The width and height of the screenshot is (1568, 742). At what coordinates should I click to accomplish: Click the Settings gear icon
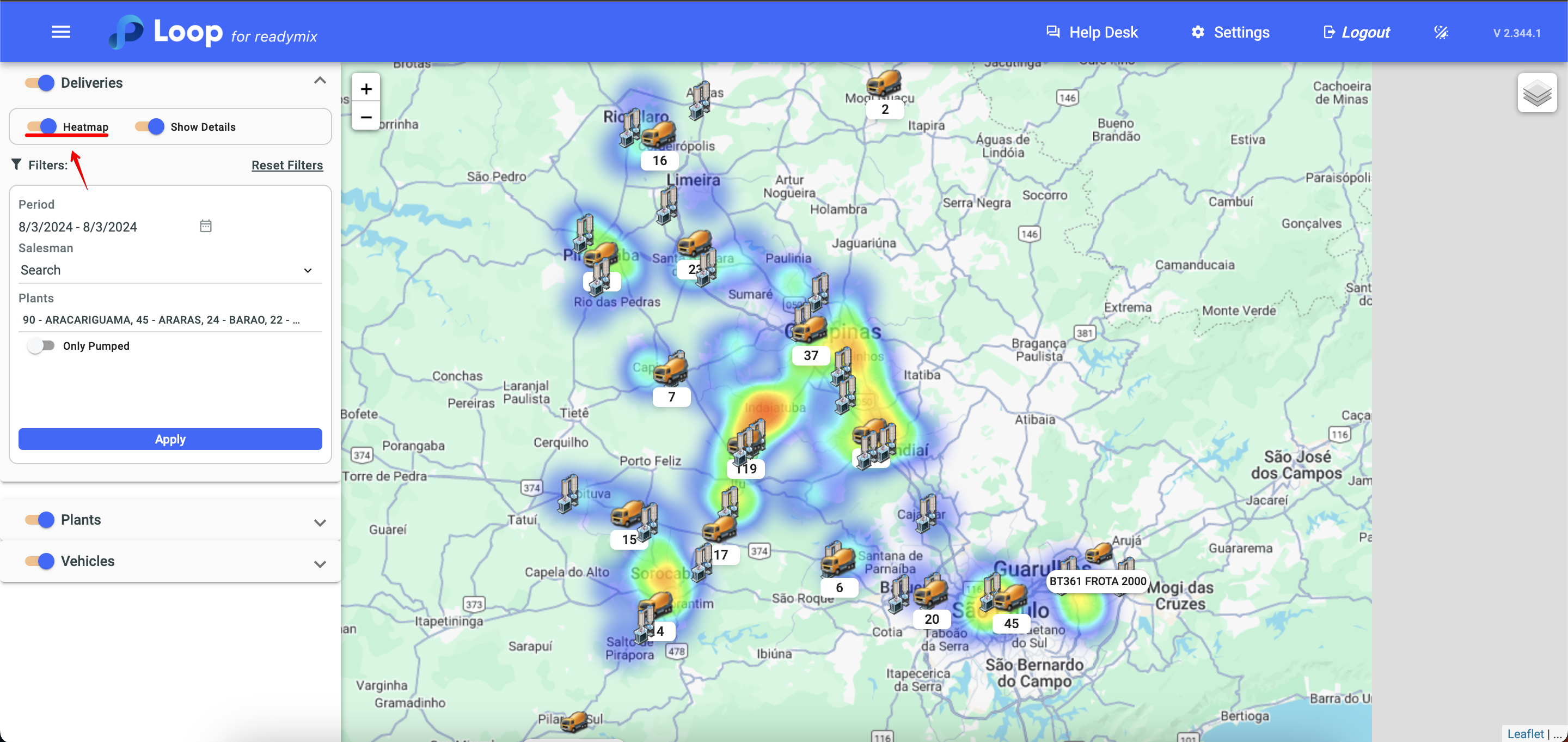point(1197,32)
